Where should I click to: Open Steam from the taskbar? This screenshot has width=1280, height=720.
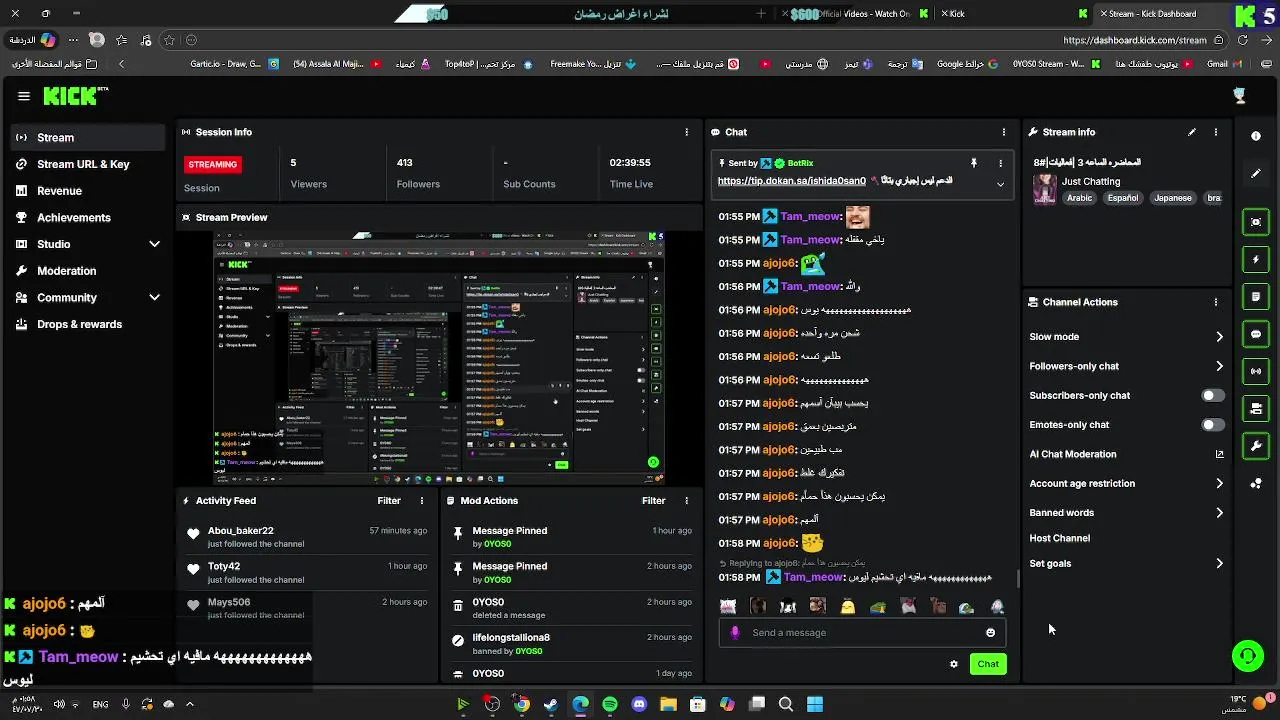pyautogui.click(x=551, y=704)
